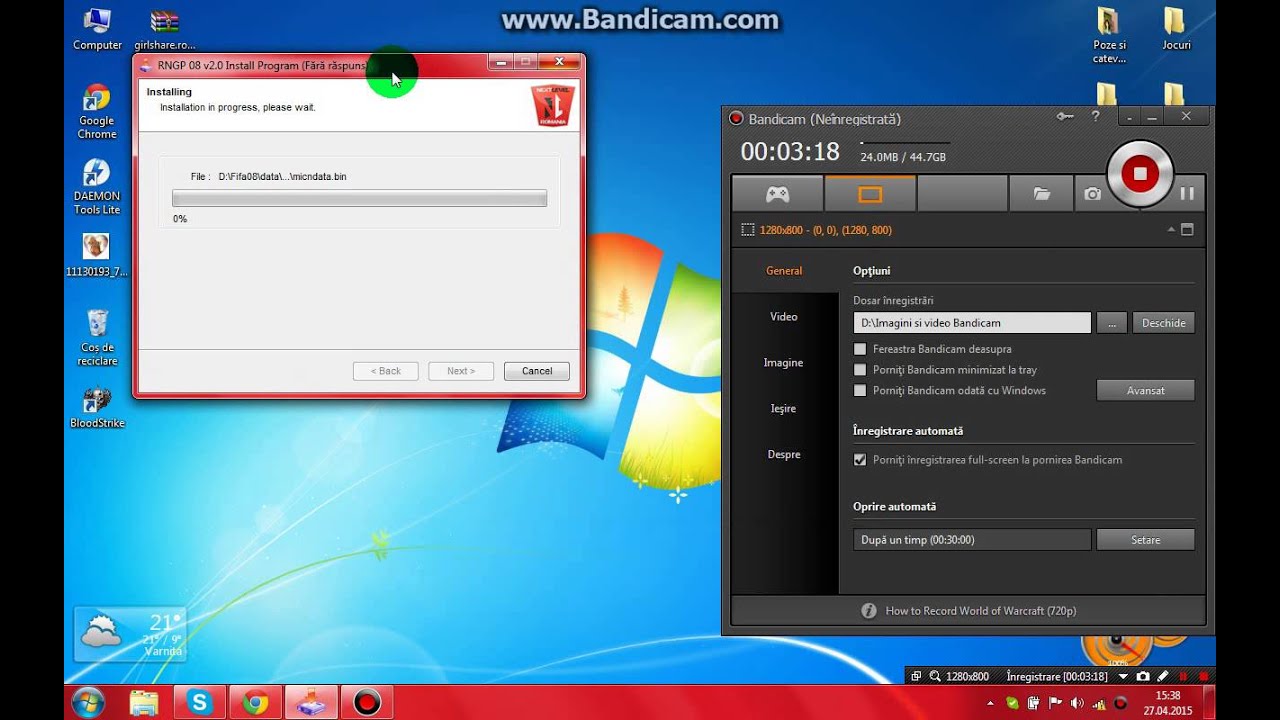Viewport: 1280px width, 720px height.
Task: Enable Fereastra Bandicam deasupra option
Action: (x=860, y=349)
